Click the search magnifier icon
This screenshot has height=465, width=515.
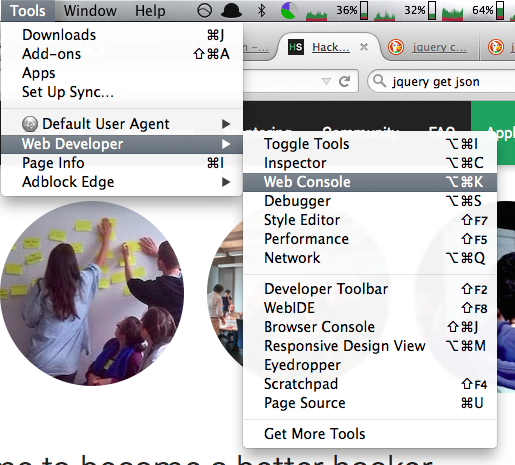[x=379, y=81]
